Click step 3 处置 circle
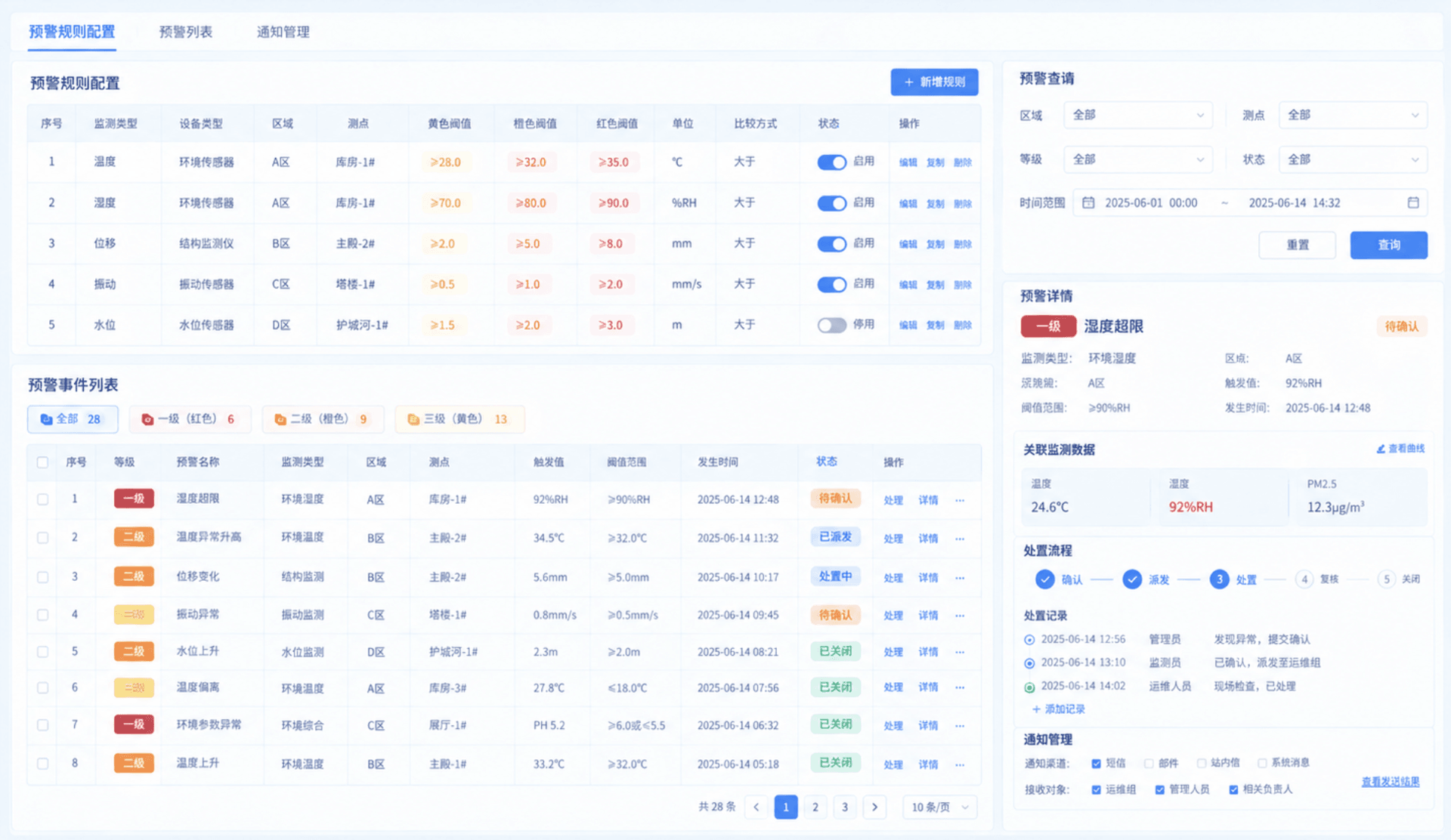Screen dimensions: 1451x840 1219,579
